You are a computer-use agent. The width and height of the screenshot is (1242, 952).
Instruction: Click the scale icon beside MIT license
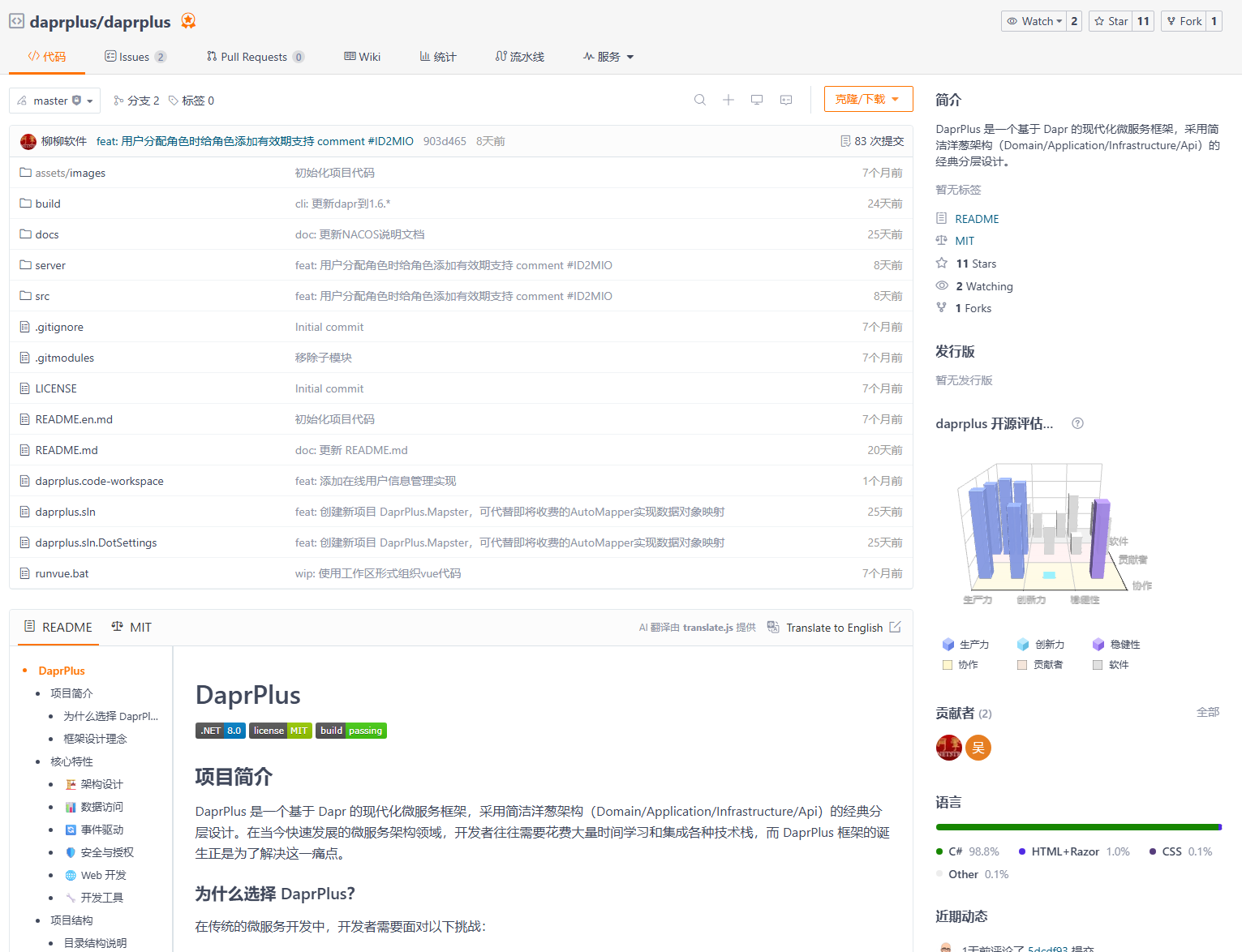942,240
